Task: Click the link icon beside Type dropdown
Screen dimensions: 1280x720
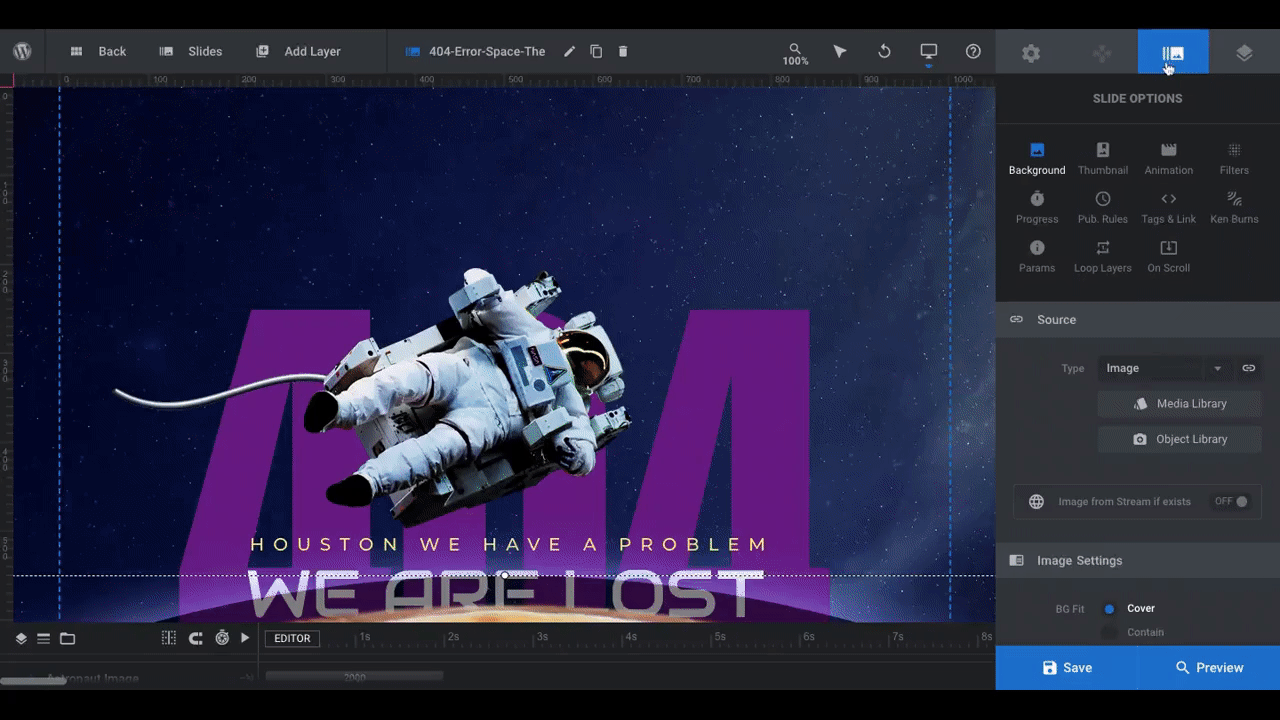Action: pyautogui.click(x=1249, y=368)
